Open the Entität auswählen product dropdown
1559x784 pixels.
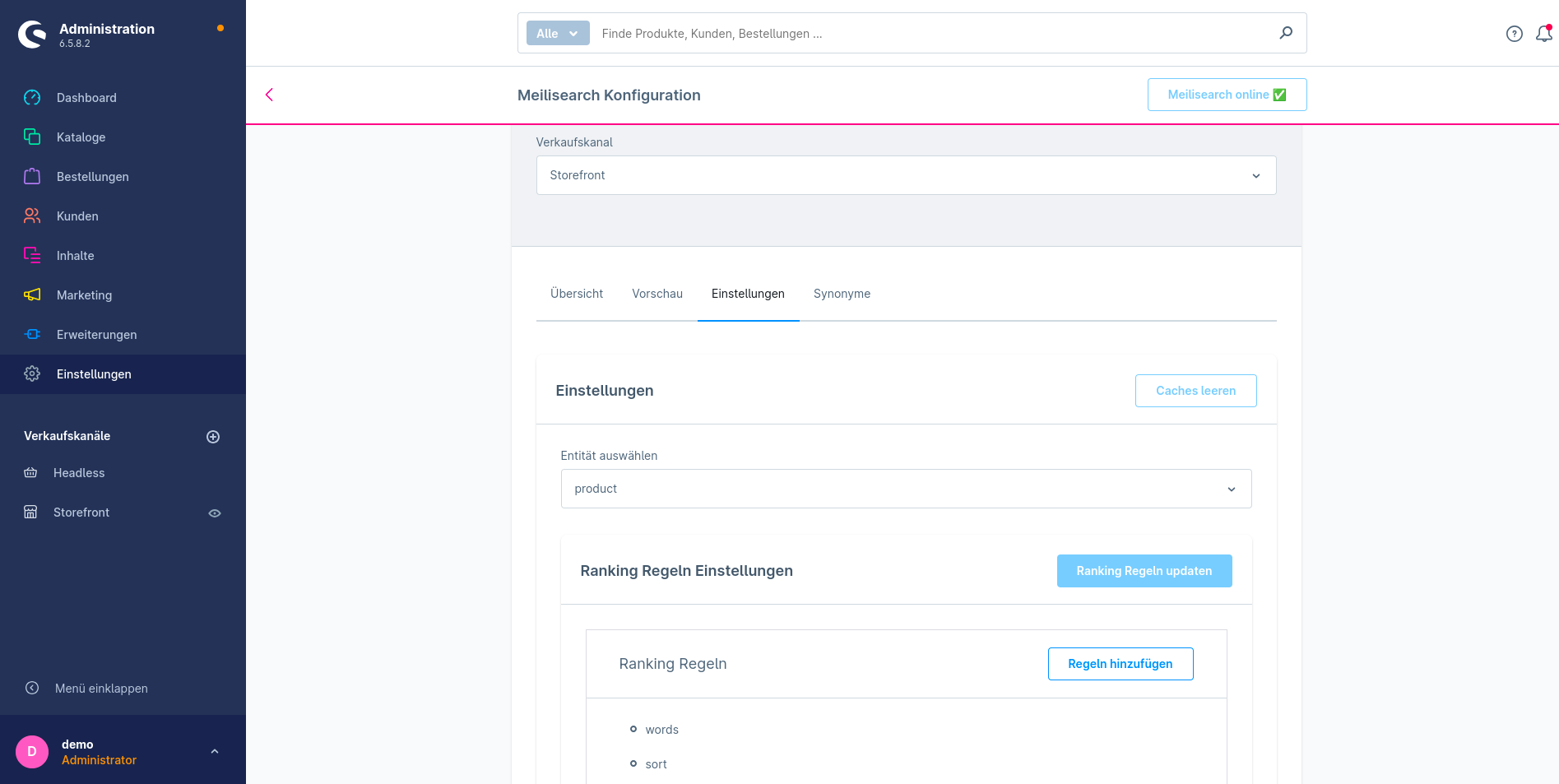pos(906,489)
